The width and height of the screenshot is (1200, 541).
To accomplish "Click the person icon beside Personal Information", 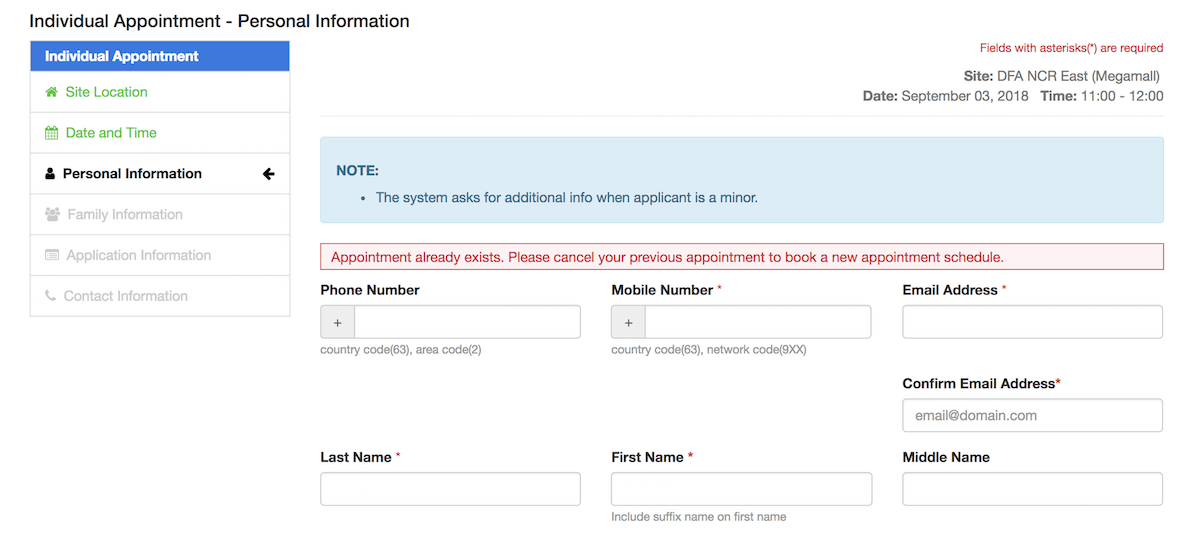I will click(x=50, y=174).
